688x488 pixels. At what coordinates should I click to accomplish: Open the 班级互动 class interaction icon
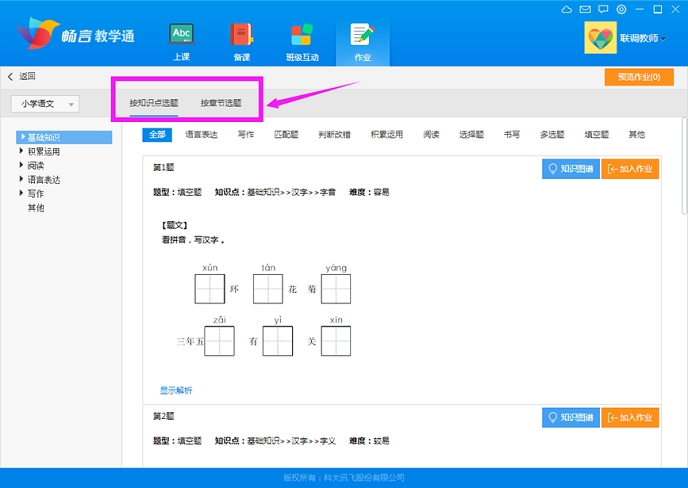pos(300,41)
